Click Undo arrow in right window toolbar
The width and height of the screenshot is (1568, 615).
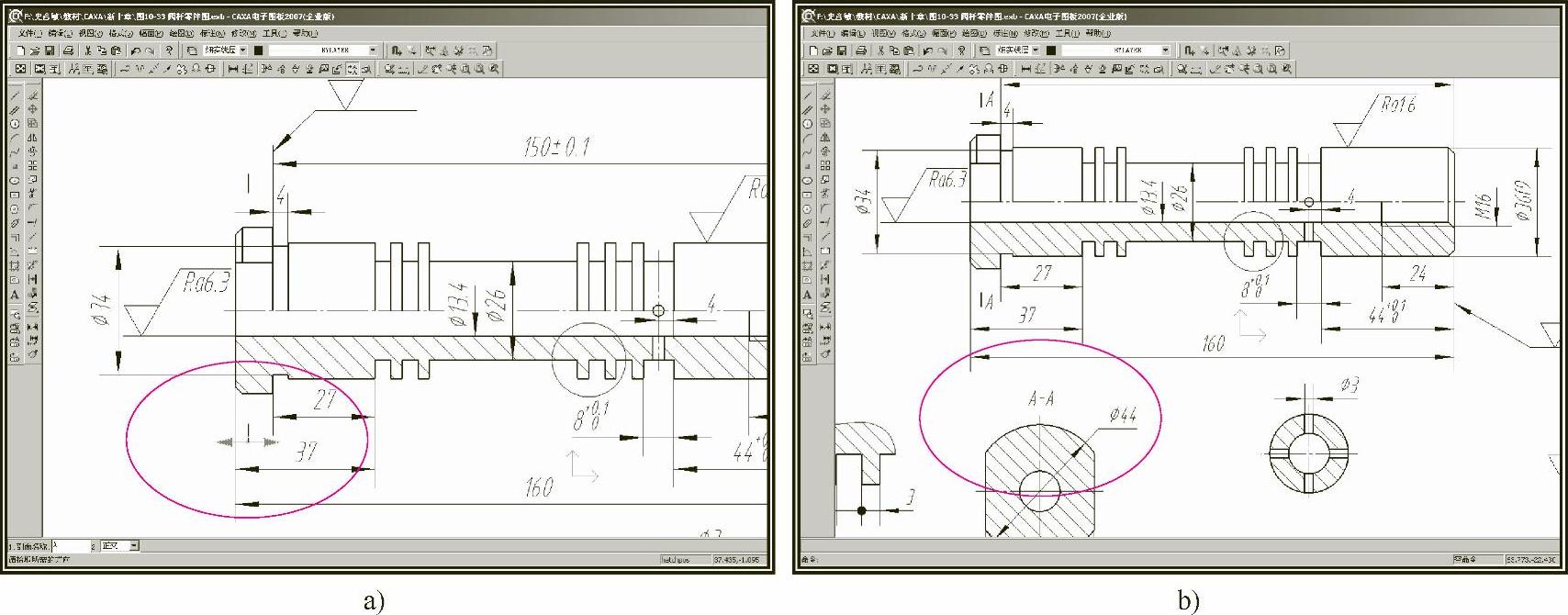[x=928, y=50]
